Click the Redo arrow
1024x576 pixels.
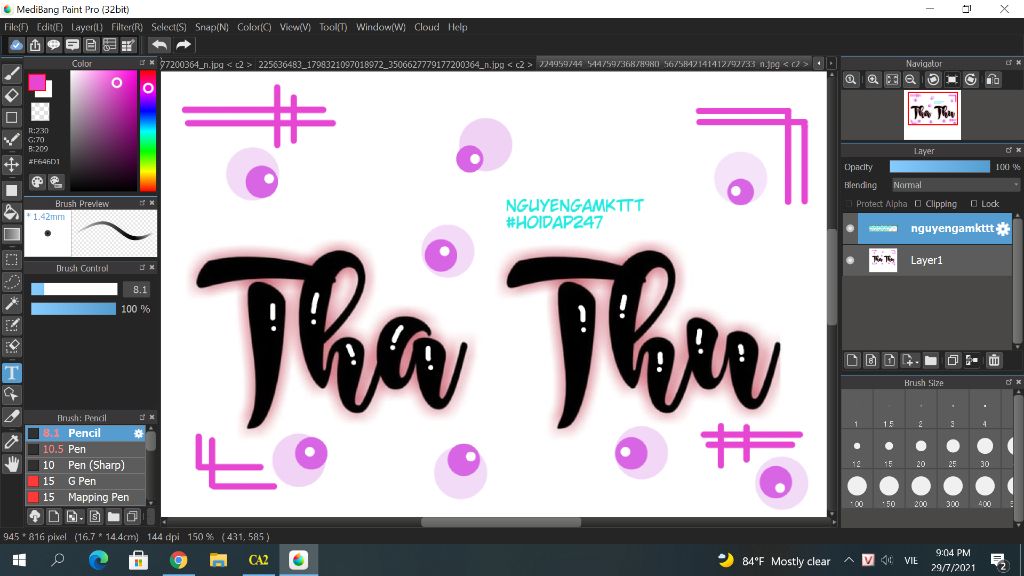point(184,44)
